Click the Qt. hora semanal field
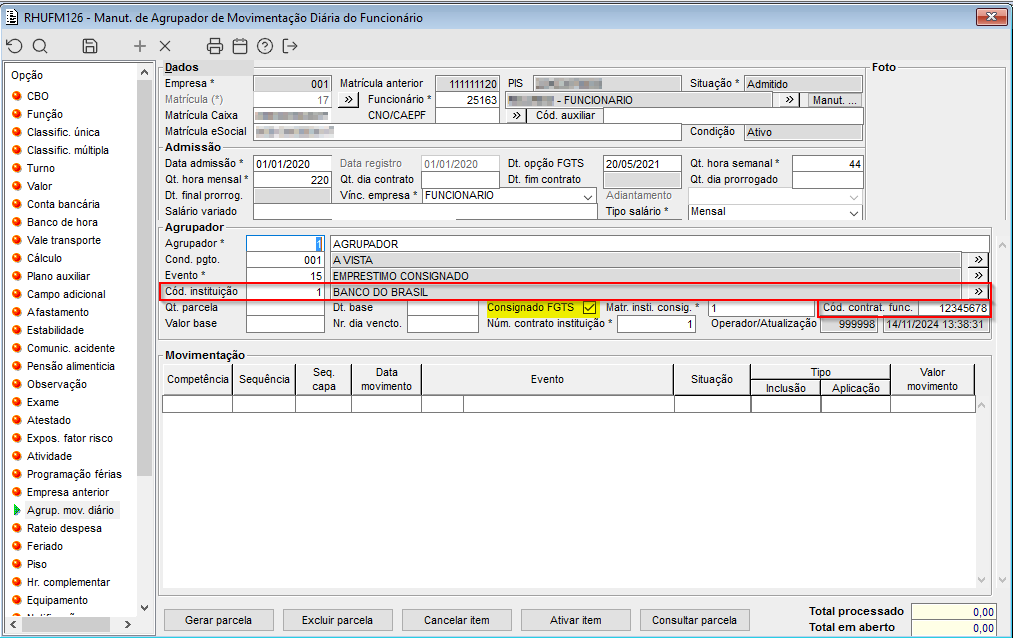 tap(828, 164)
